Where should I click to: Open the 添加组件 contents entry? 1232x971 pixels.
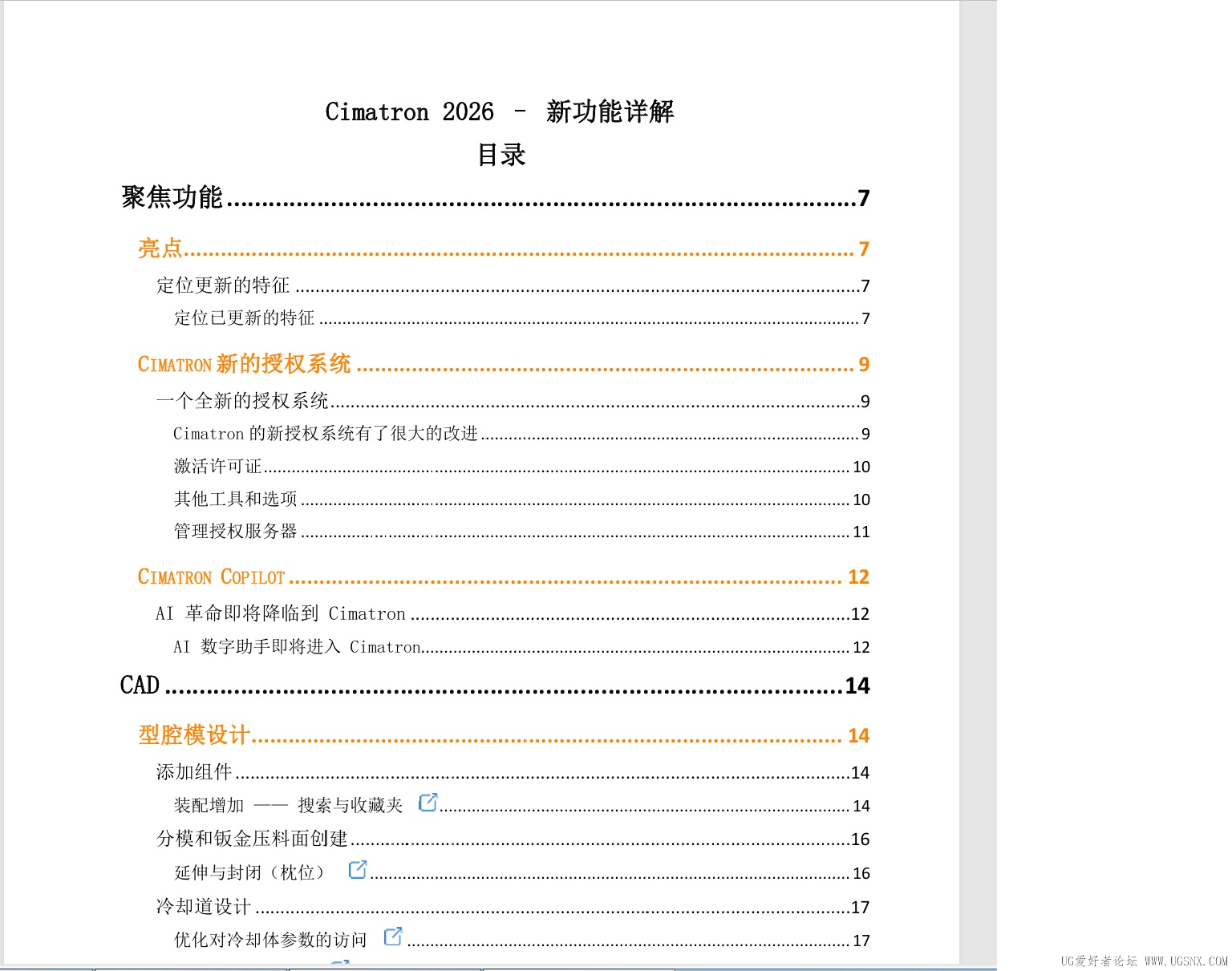pos(513,772)
